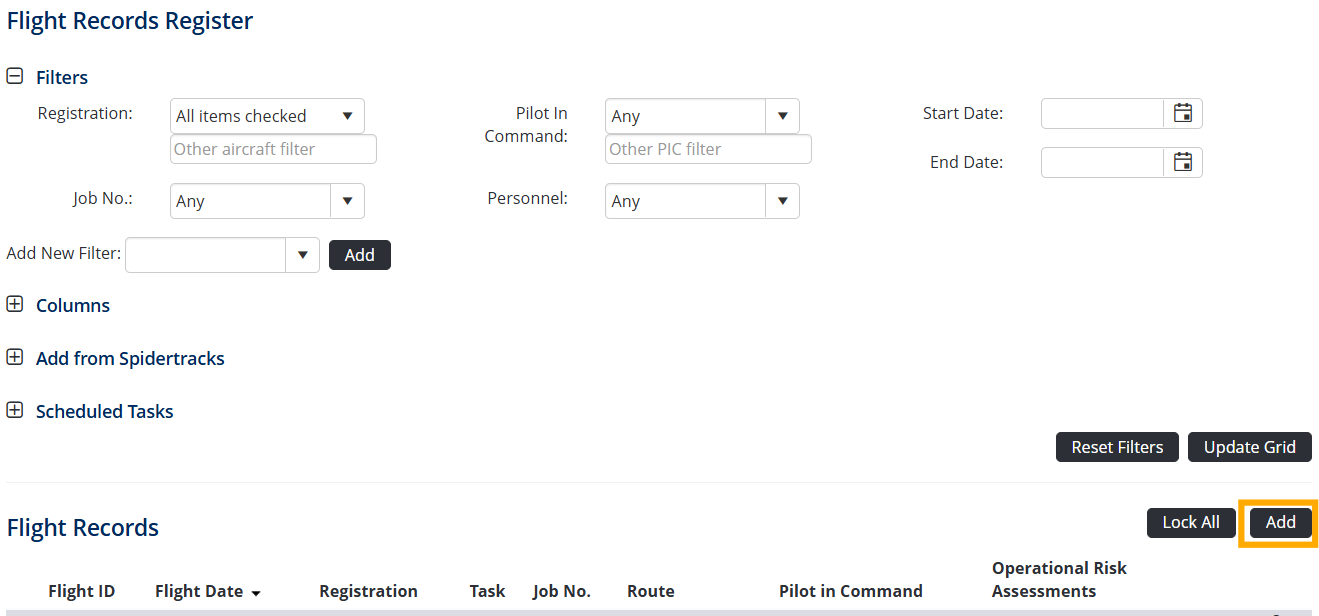
Task: Open the Personnel dropdown
Action: (782, 201)
